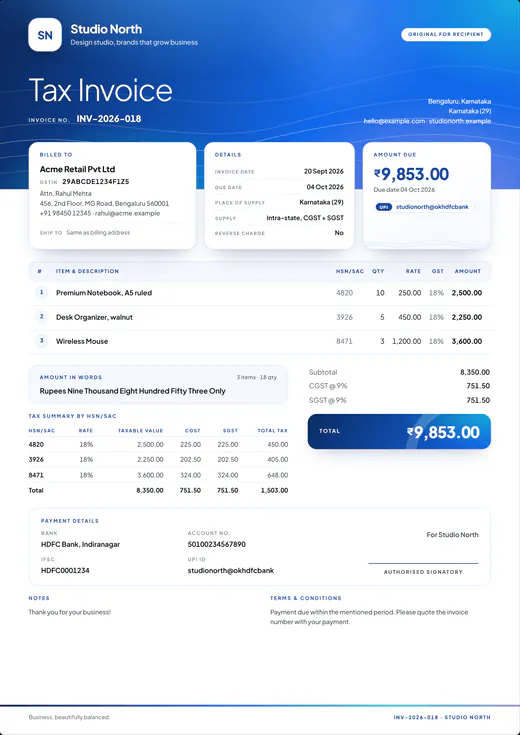This screenshot has width=520, height=735.
Task: Click CGST @ 9% label
Action: [328, 386]
